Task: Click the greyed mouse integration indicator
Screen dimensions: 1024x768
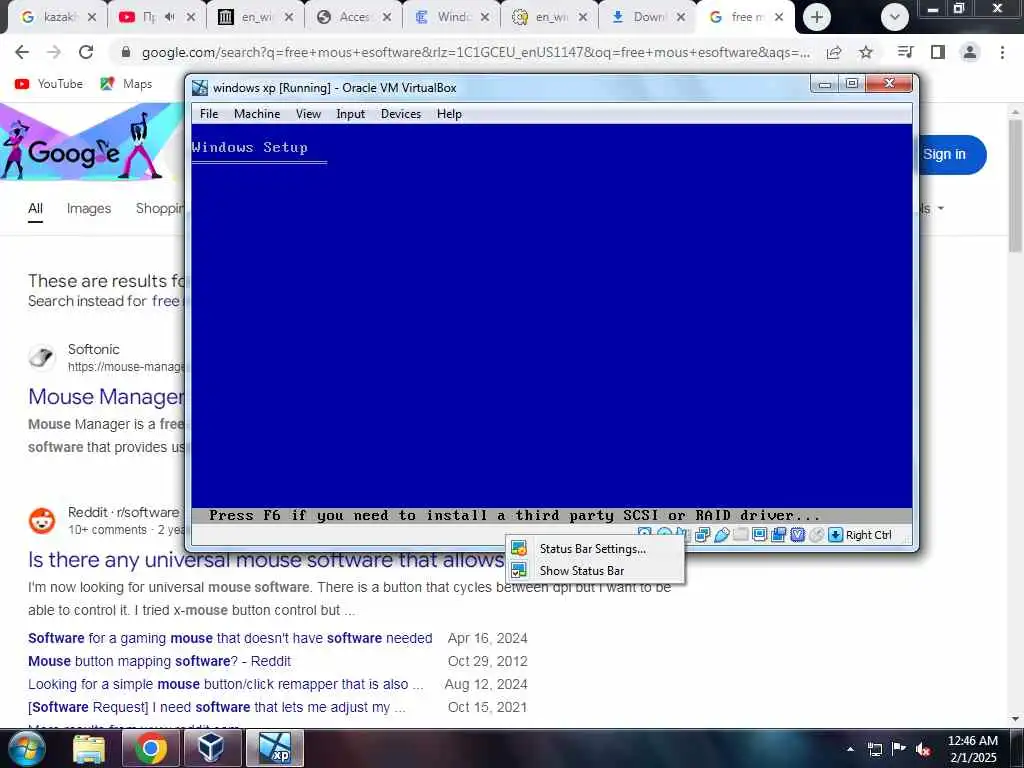Action: (x=816, y=535)
